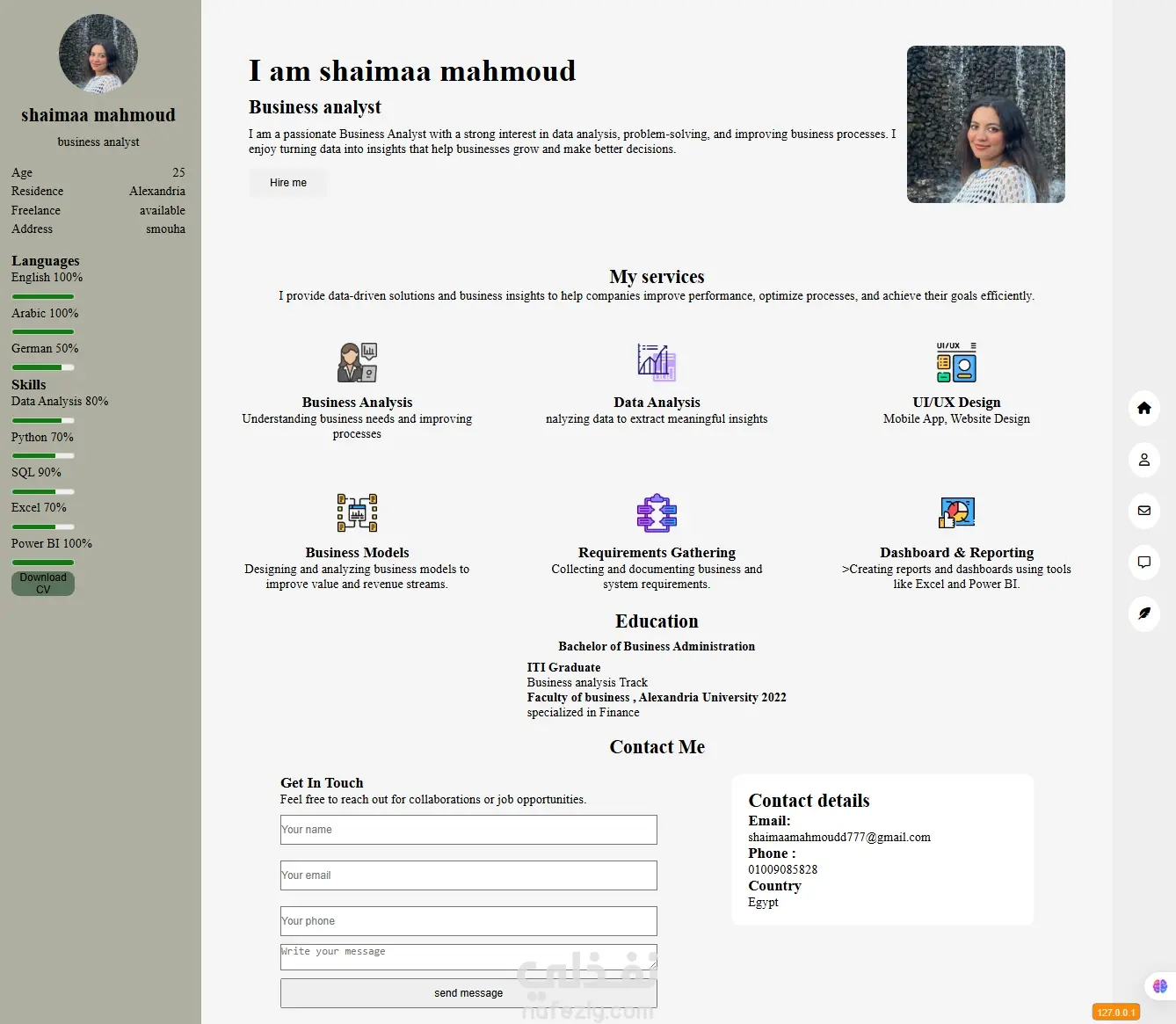Focus the Your name field

pyautogui.click(x=468, y=830)
